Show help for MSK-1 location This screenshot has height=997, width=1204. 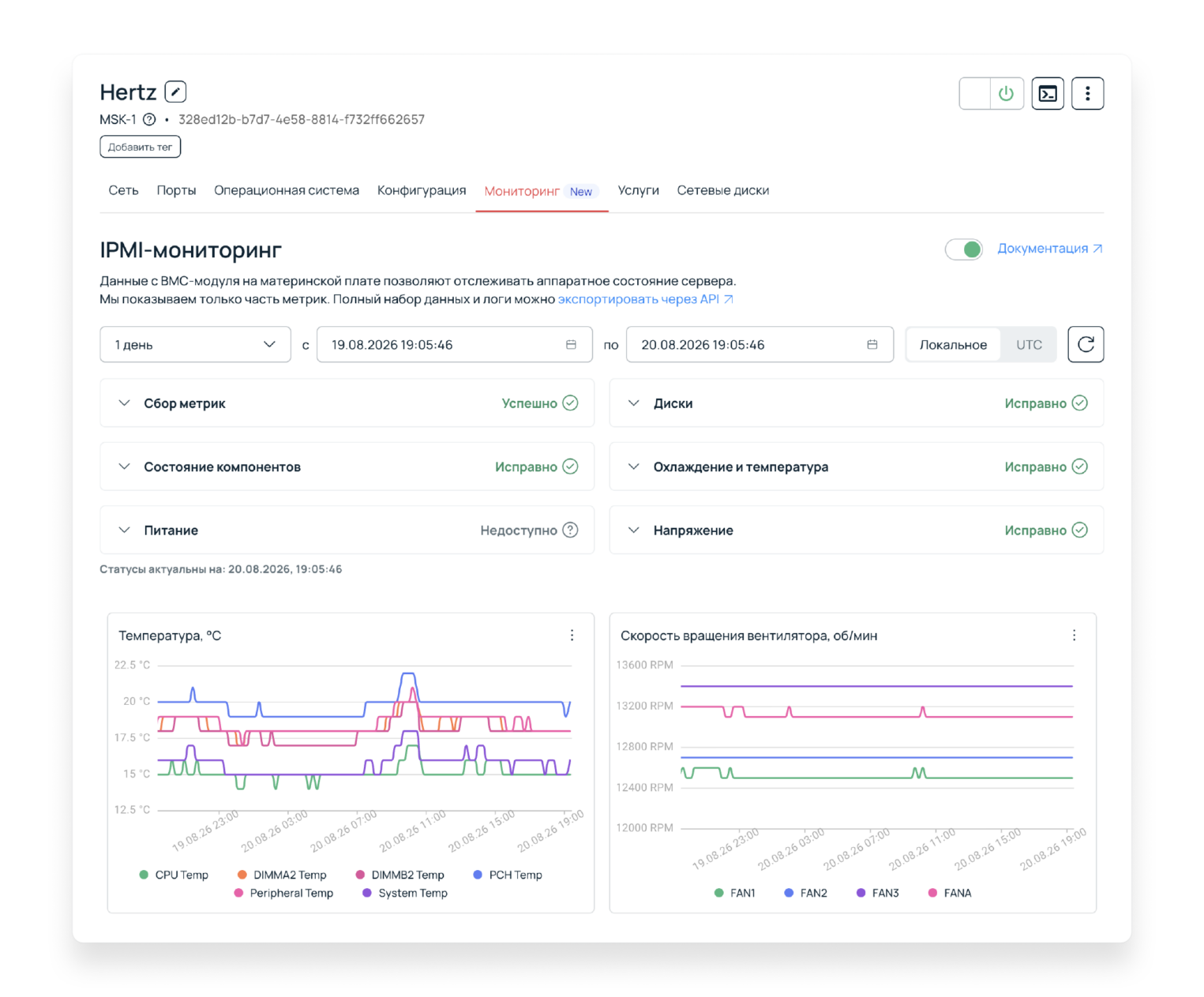[x=149, y=120]
